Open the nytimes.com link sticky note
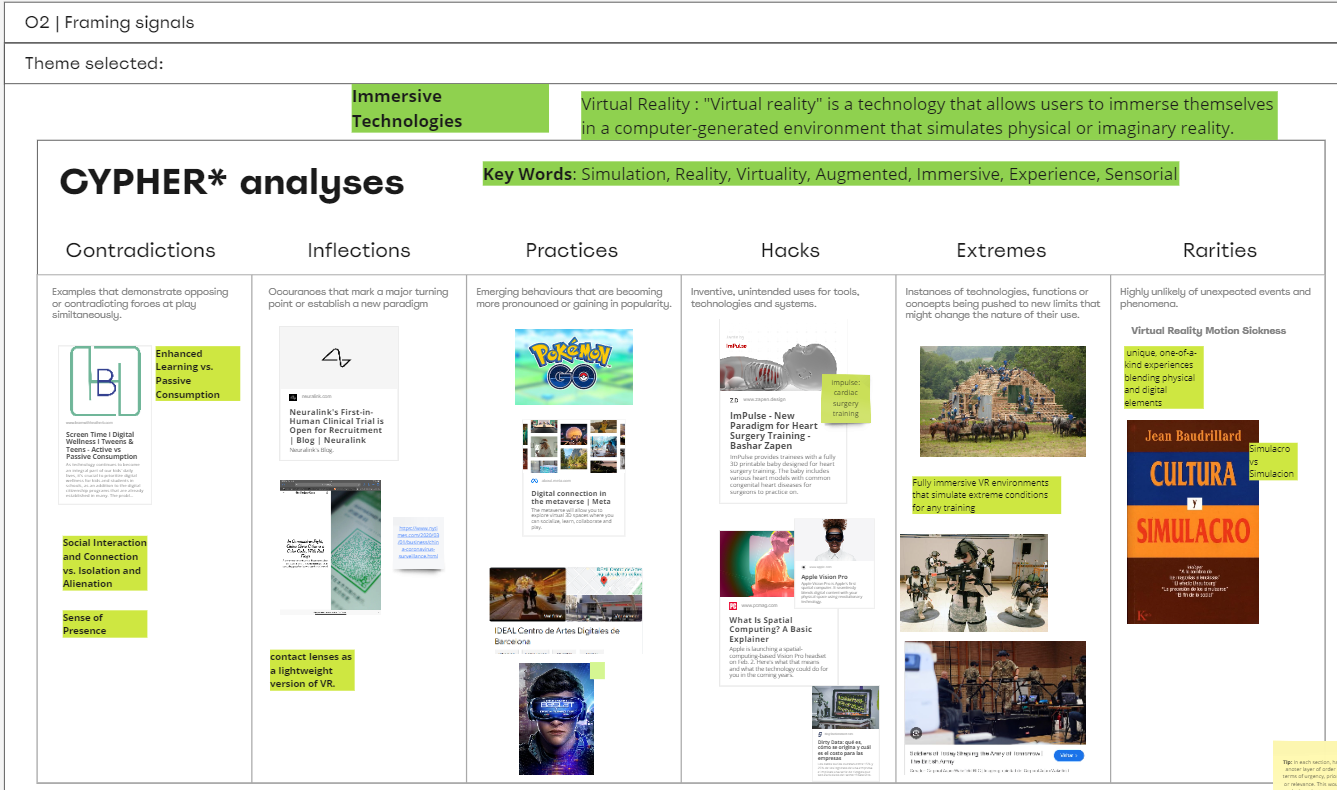This screenshot has height=790, width=1337. (x=418, y=540)
